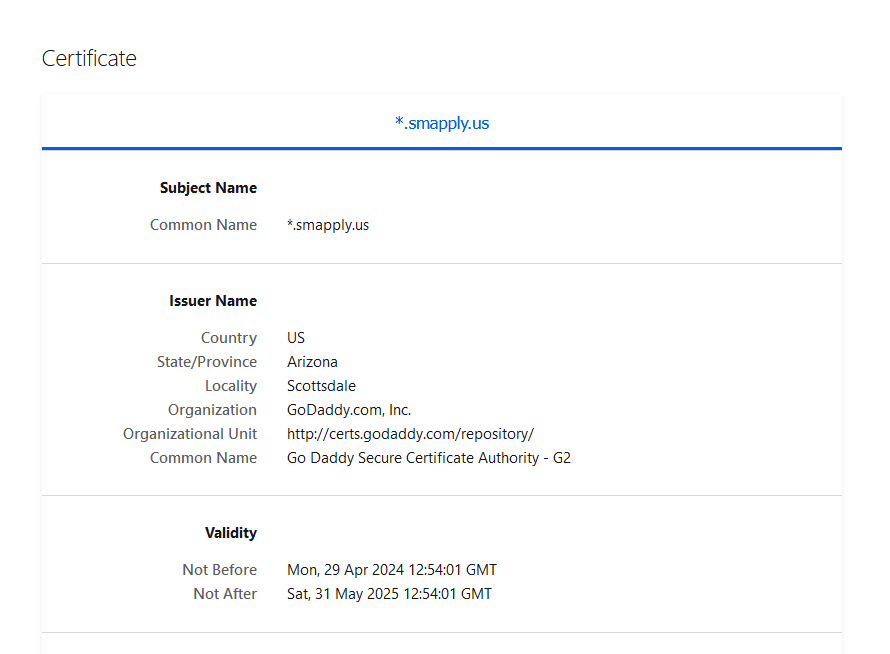Click the blue header bar above Subject Name
890x654 pixels.
tap(443, 148)
